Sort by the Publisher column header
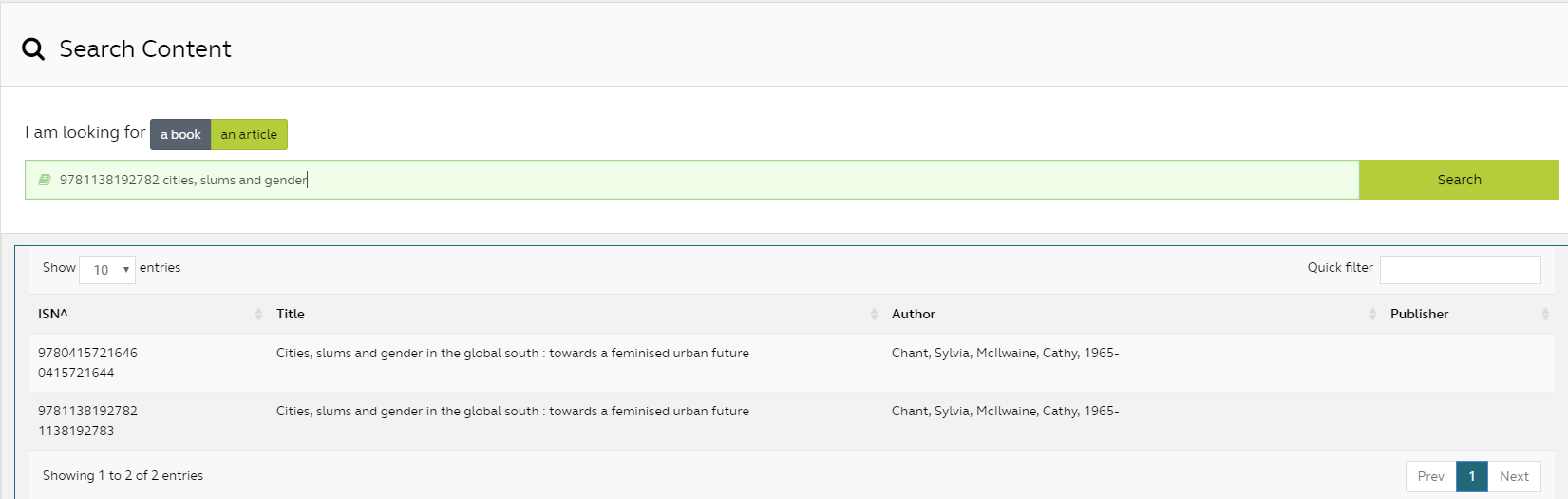 click(1419, 314)
